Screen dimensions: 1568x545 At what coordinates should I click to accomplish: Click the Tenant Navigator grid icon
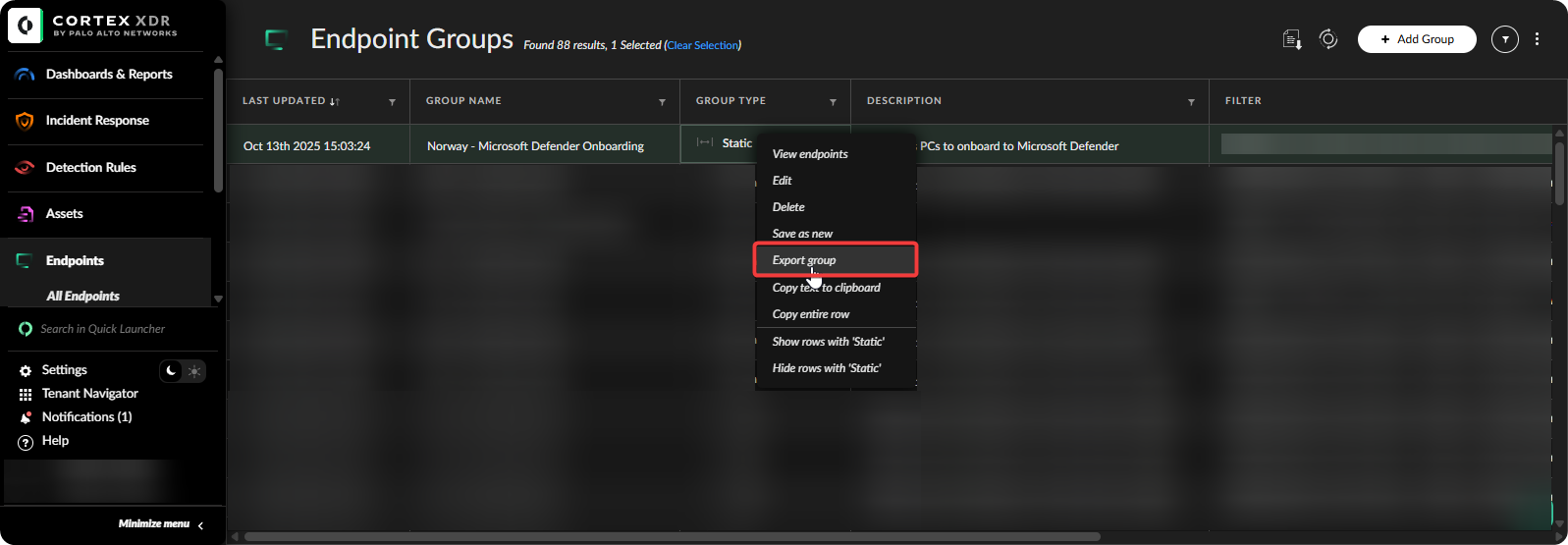click(x=26, y=394)
